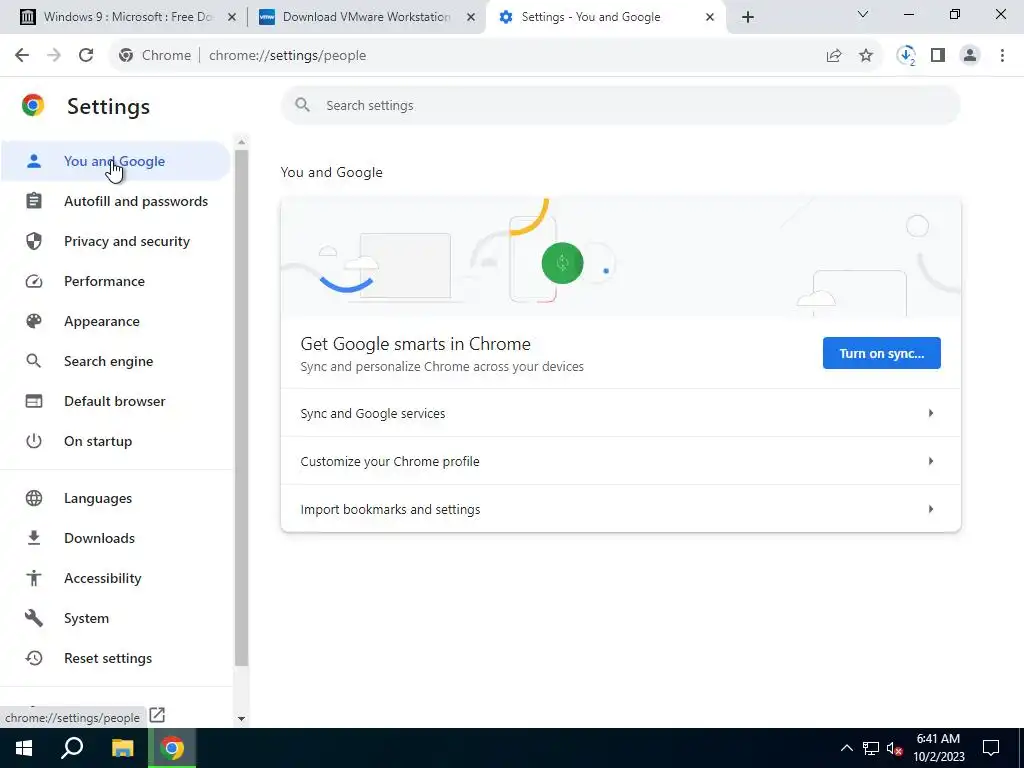Open the Chrome three-dot menu

pos(1002,56)
